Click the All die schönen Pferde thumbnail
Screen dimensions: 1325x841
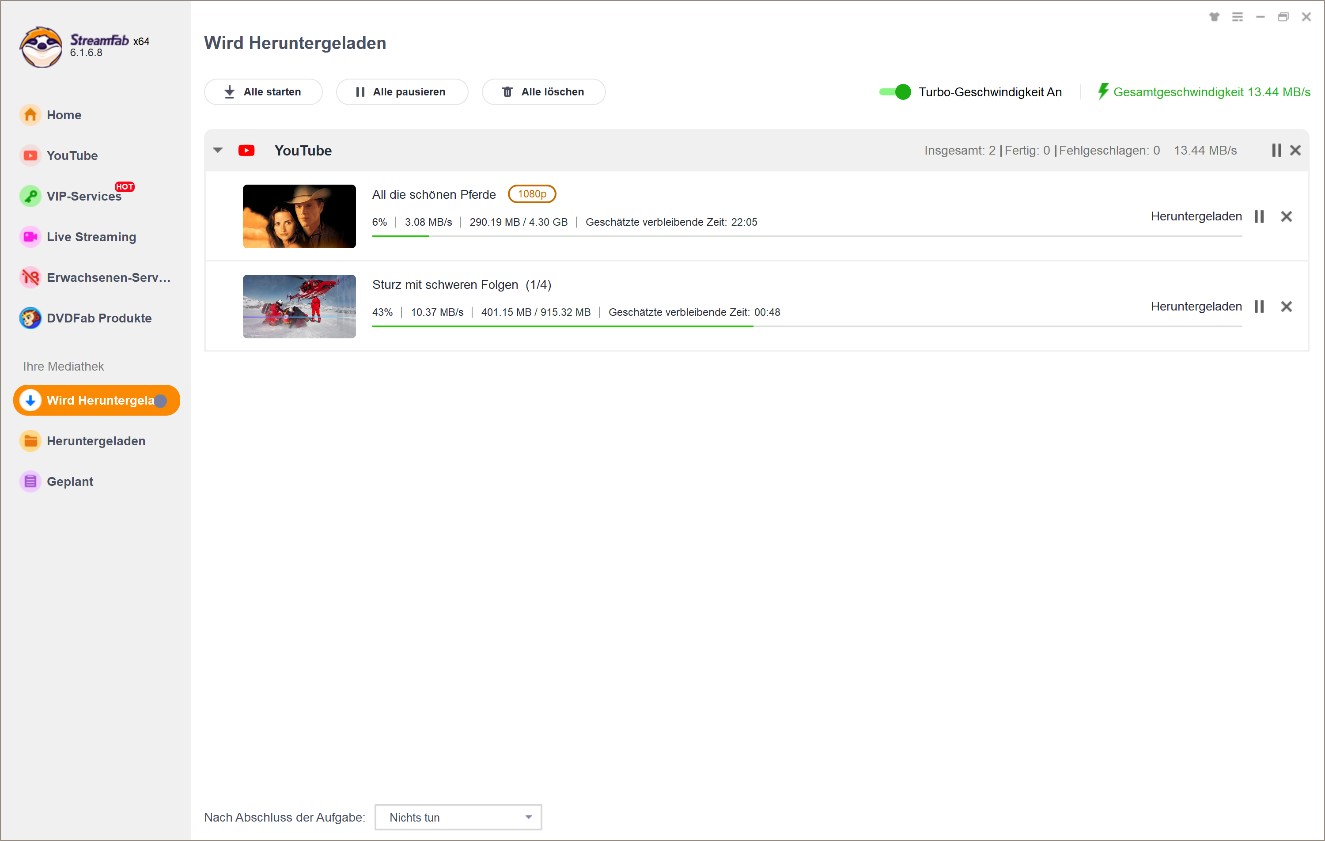299,216
